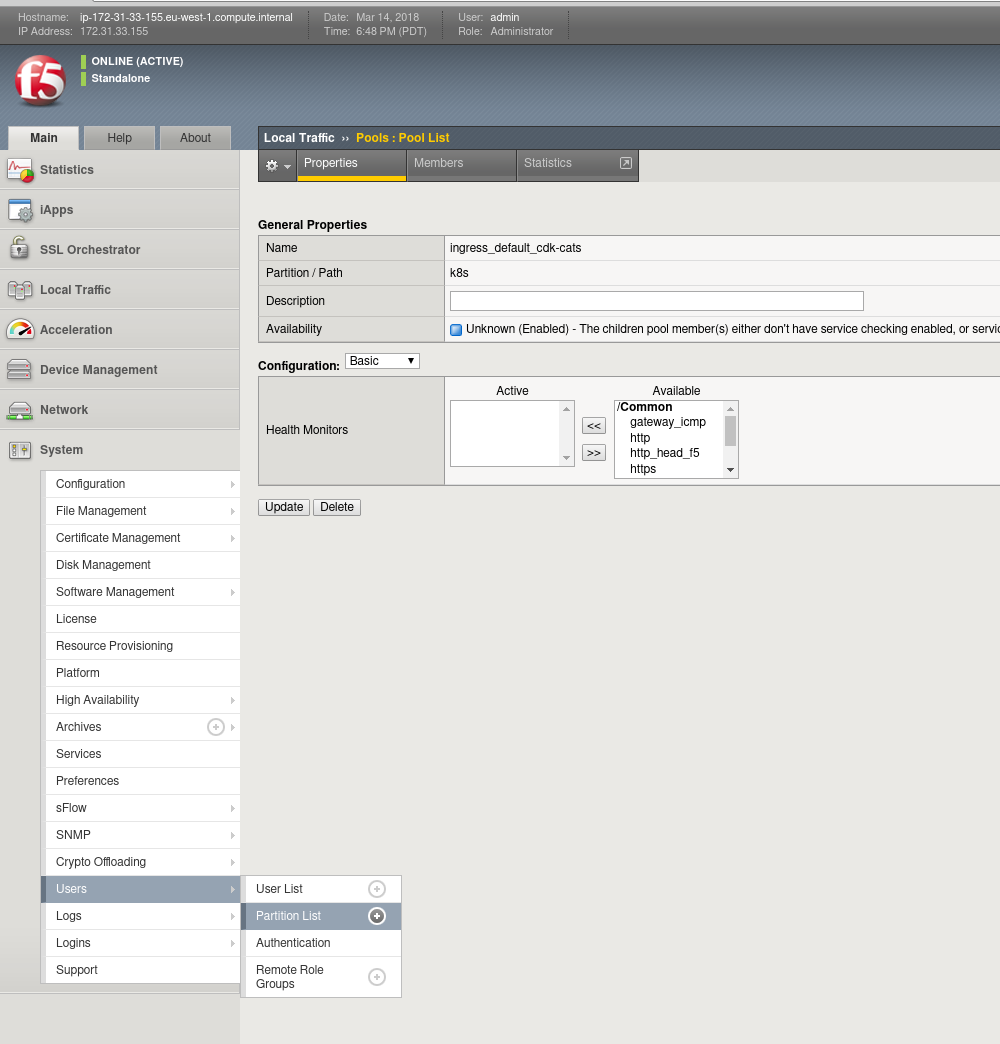Click the SSL Orchestrator lock icon

19,249
